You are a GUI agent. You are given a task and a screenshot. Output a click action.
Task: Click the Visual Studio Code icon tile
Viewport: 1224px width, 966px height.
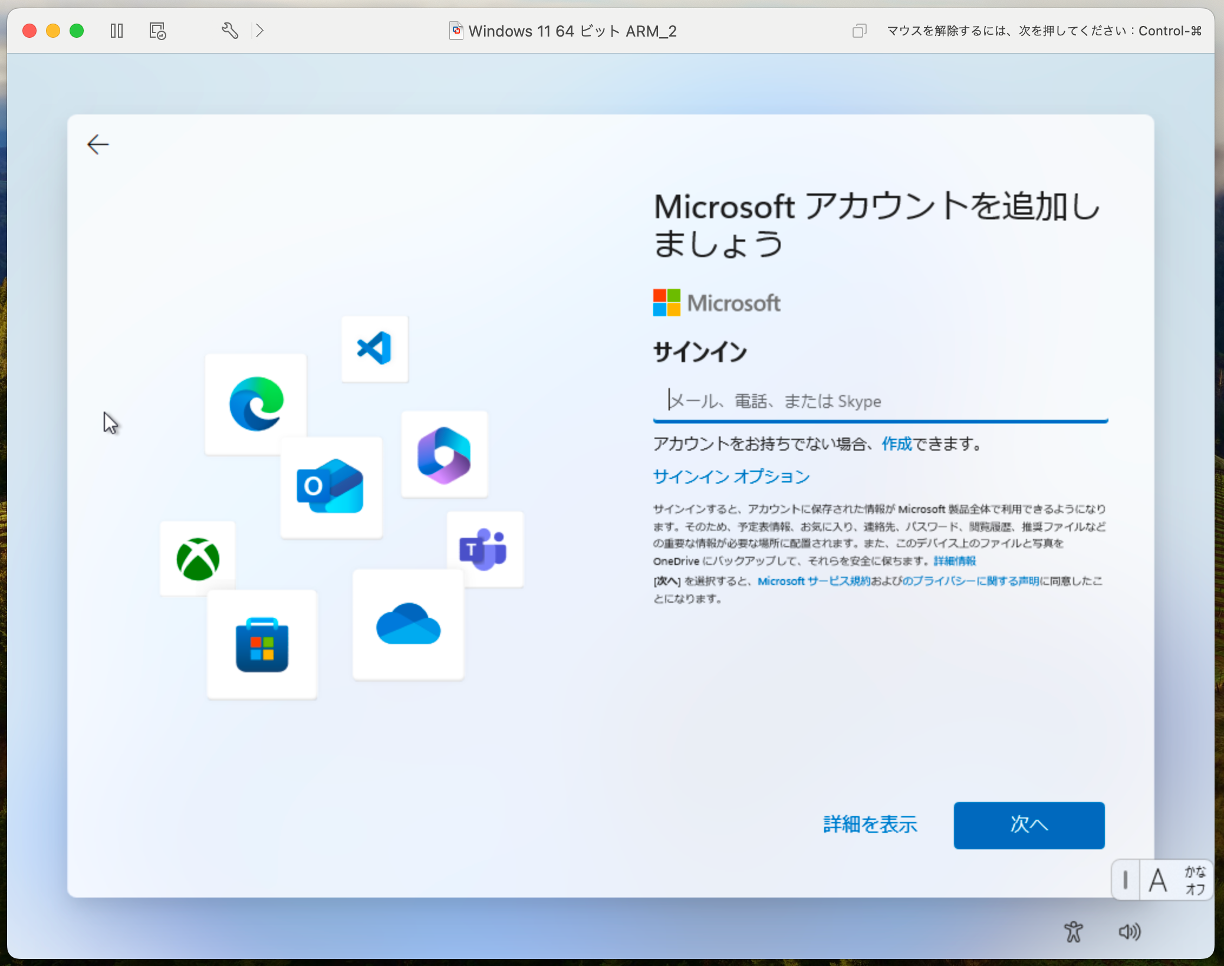pos(374,349)
